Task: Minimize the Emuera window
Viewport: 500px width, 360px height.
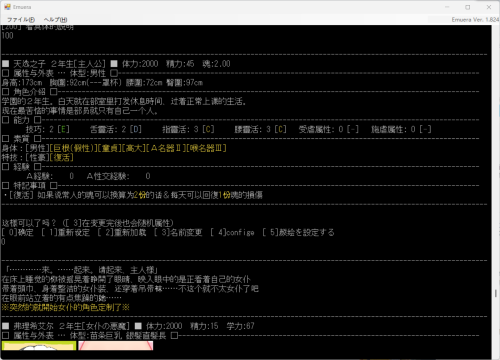Action: (x=447, y=7)
